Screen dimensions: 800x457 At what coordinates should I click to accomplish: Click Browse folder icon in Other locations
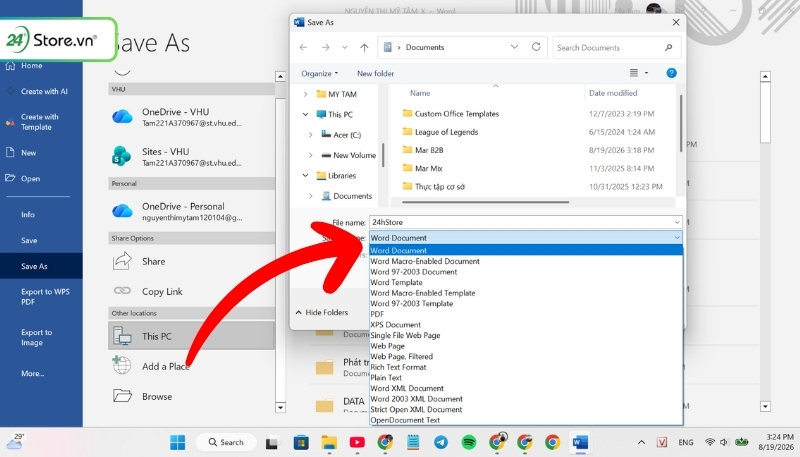(122, 396)
